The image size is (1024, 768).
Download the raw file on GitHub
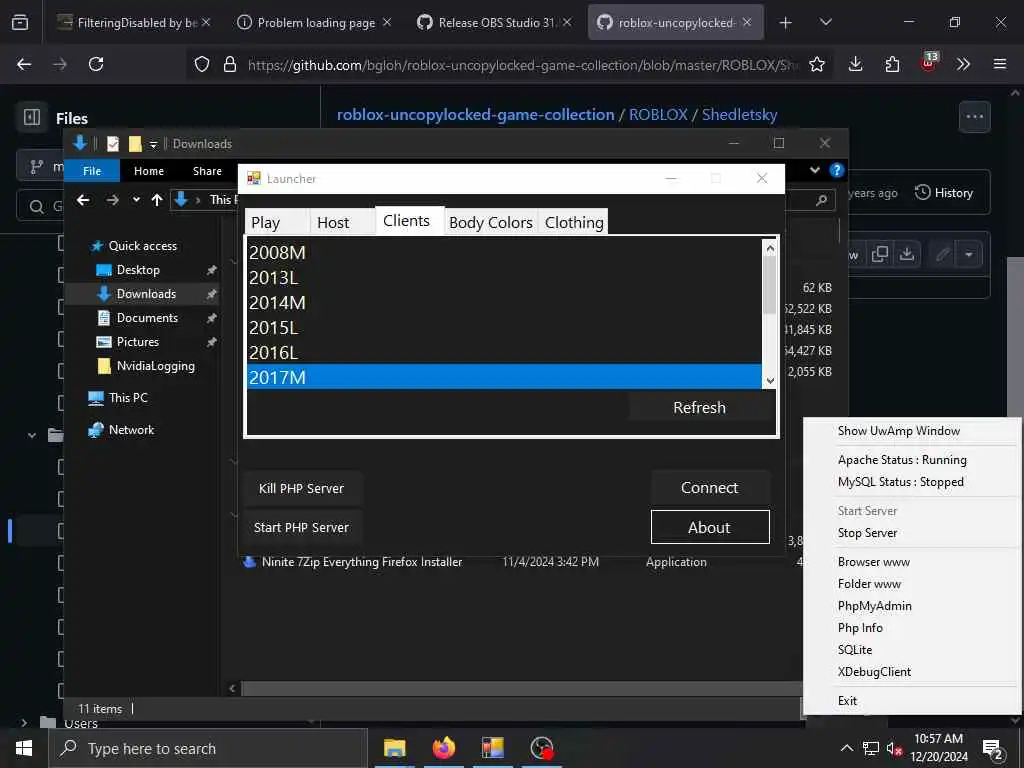pos(906,254)
